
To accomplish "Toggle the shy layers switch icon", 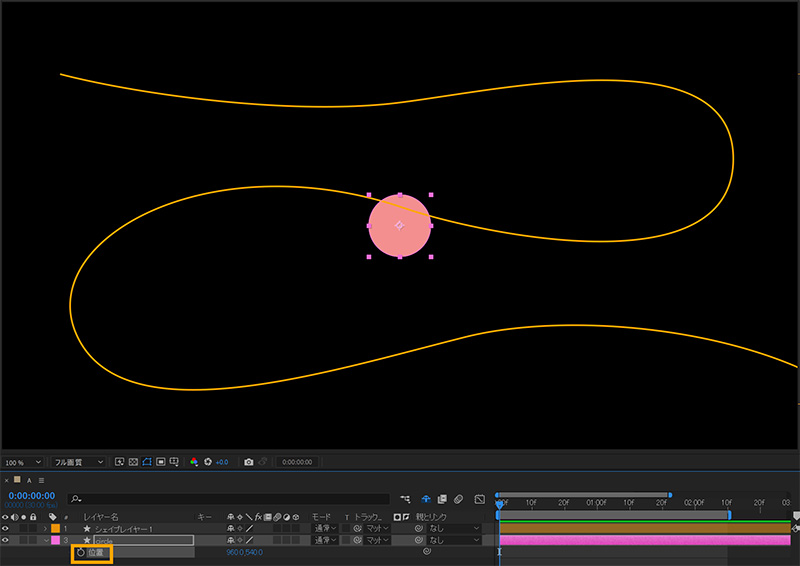I will [426, 498].
